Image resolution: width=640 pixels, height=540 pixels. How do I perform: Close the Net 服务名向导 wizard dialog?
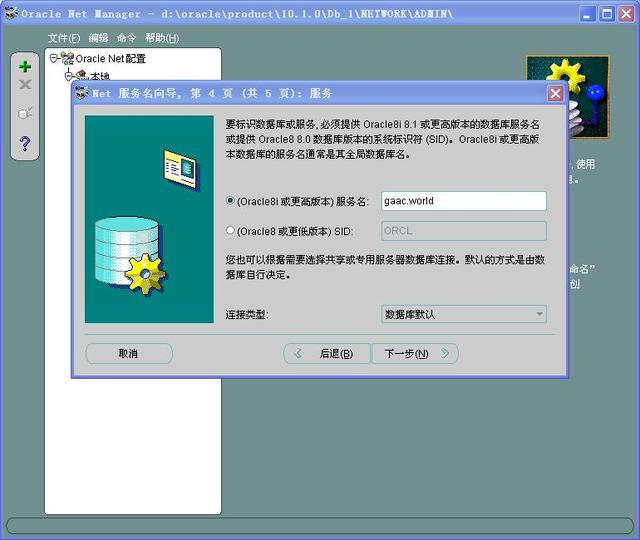[555, 94]
